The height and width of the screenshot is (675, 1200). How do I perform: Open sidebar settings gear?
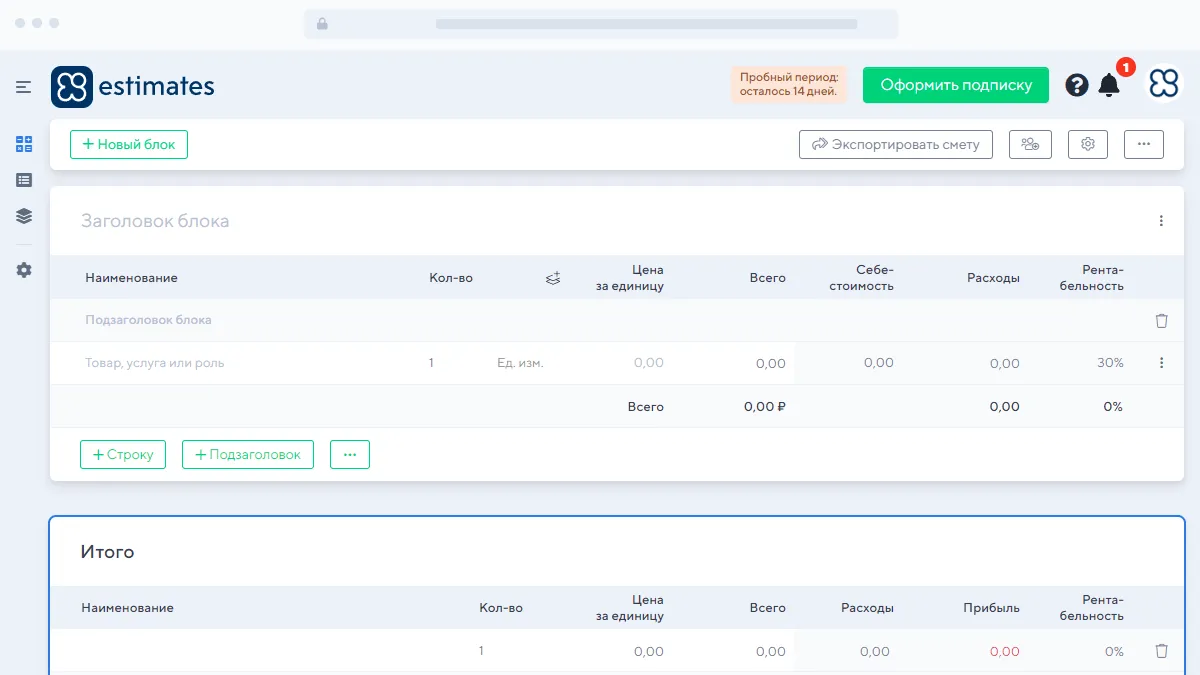point(24,270)
